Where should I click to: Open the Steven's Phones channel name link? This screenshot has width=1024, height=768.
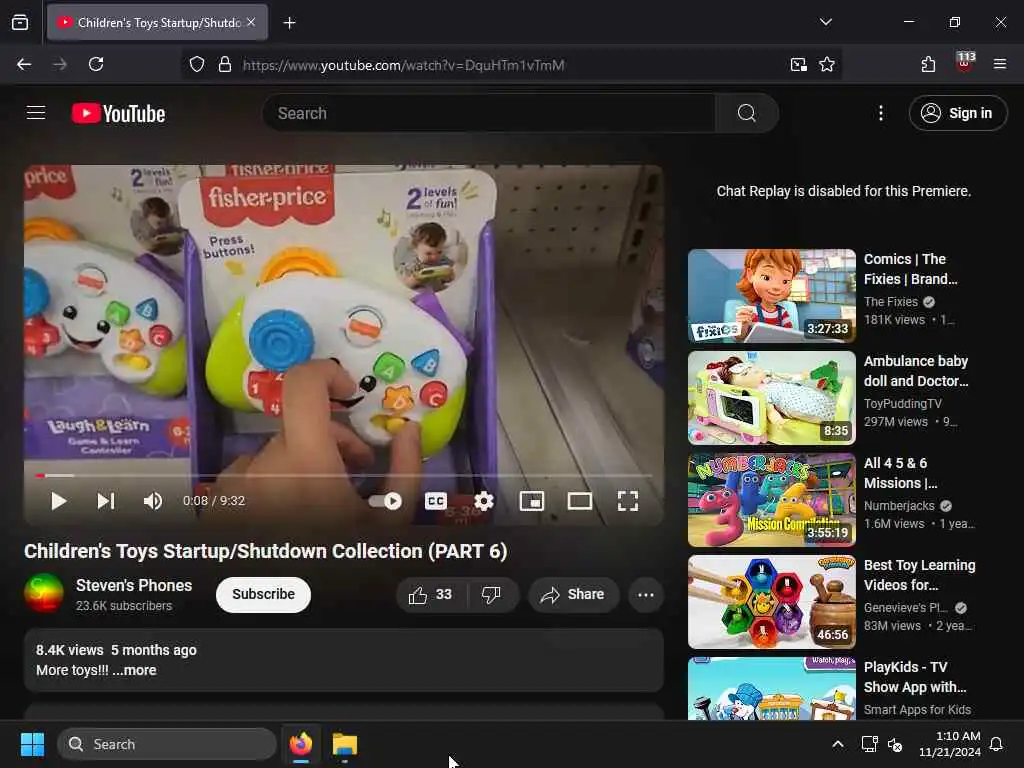(x=134, y=585)
